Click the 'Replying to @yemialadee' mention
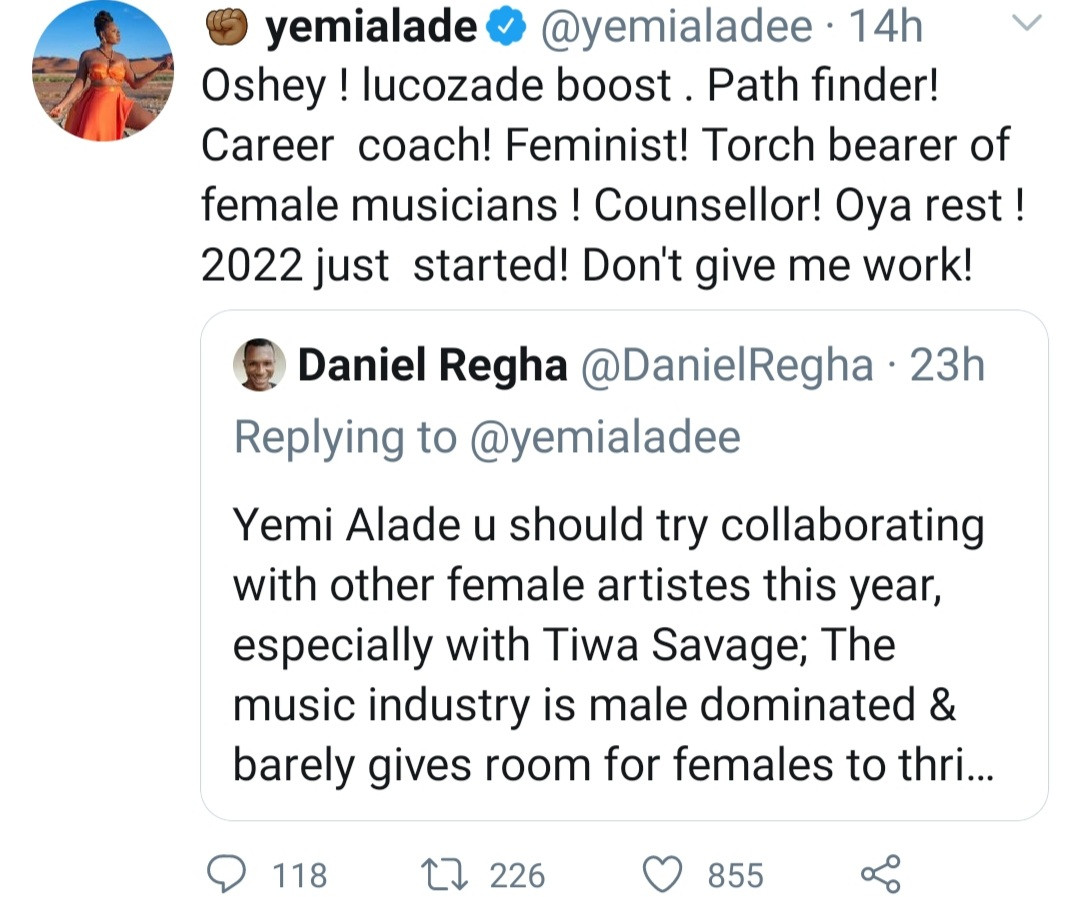 coord(605,438)
